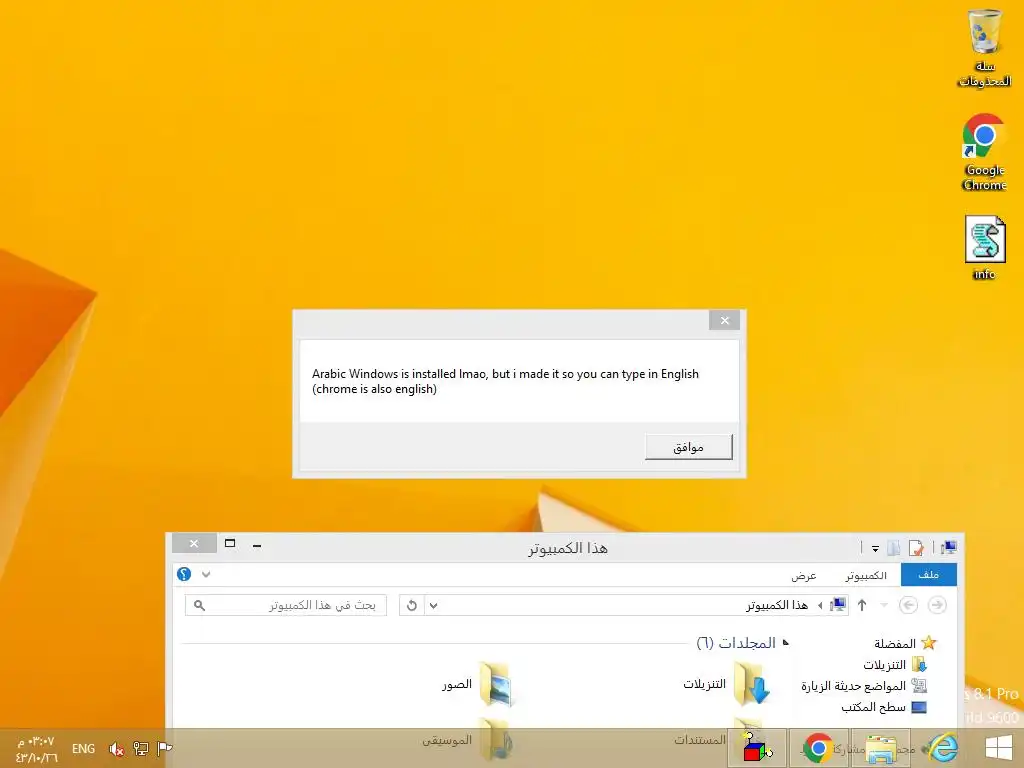The width and height of the screenshot is (1024, 768).
Task: Switch to the عرض ribbon tab
Action: [803, 575]
